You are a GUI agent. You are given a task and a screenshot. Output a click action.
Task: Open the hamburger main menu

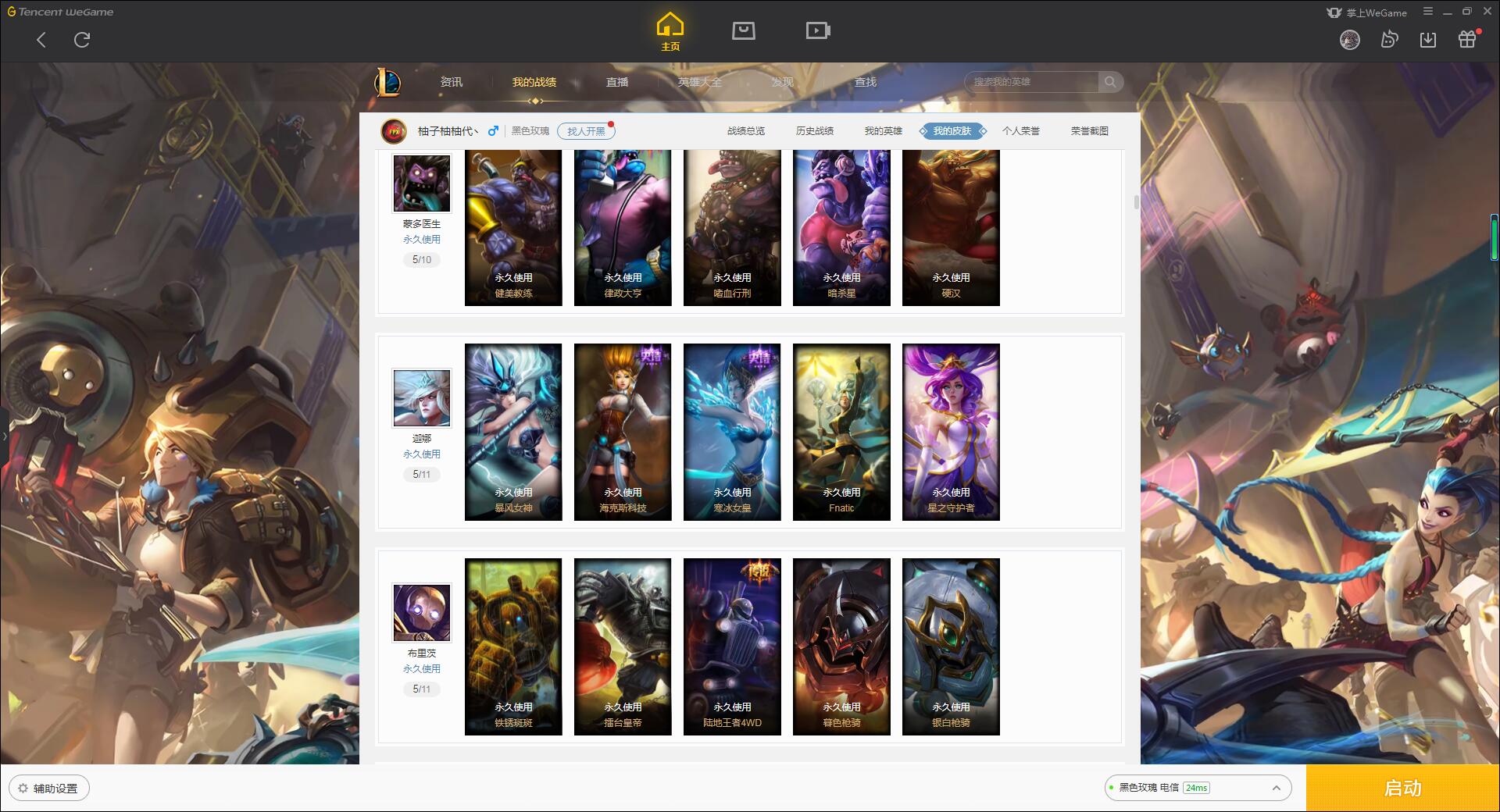(x=1428, y=12)
